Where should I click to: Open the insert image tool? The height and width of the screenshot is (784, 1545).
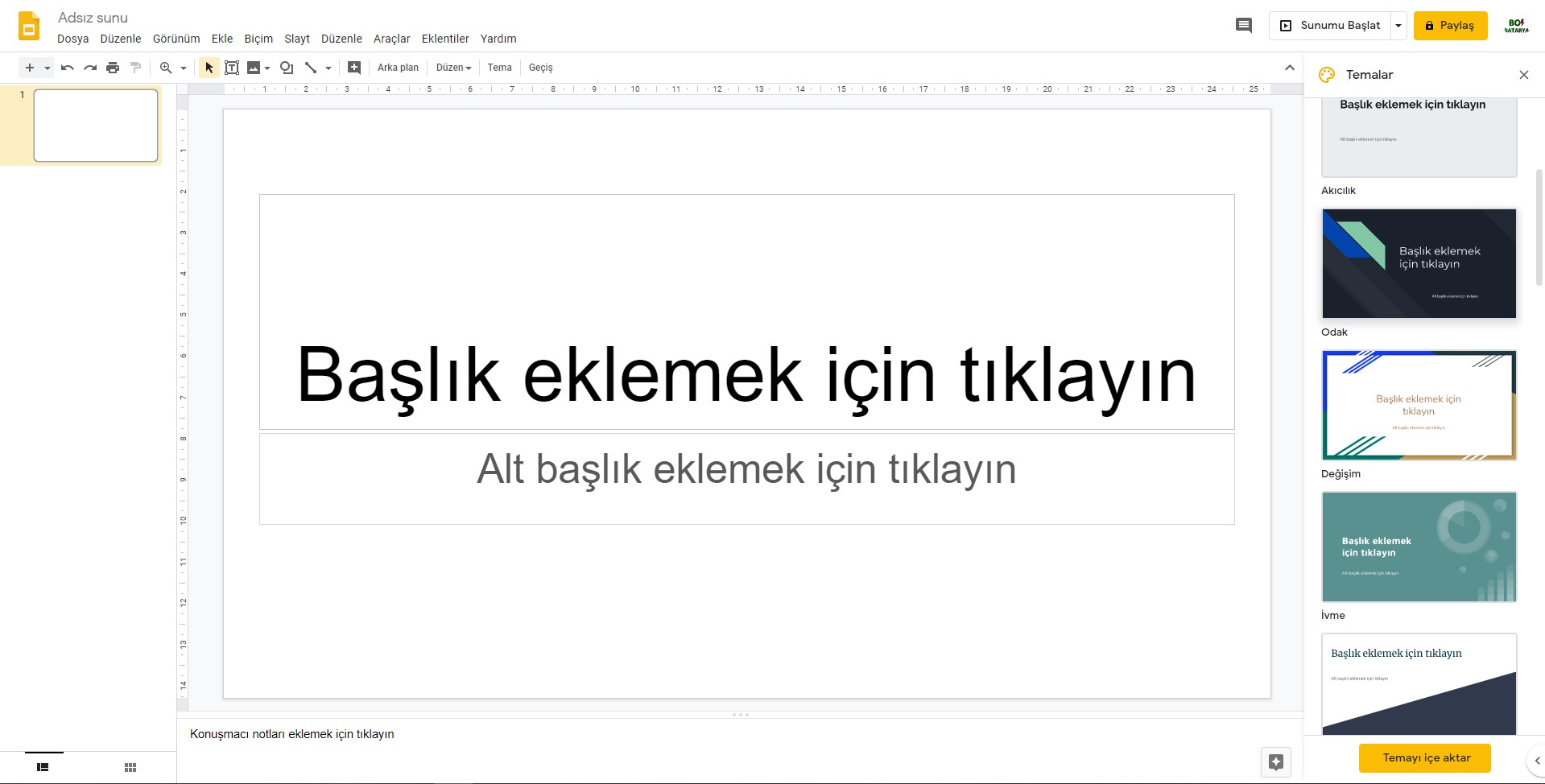tap(254, 68)
